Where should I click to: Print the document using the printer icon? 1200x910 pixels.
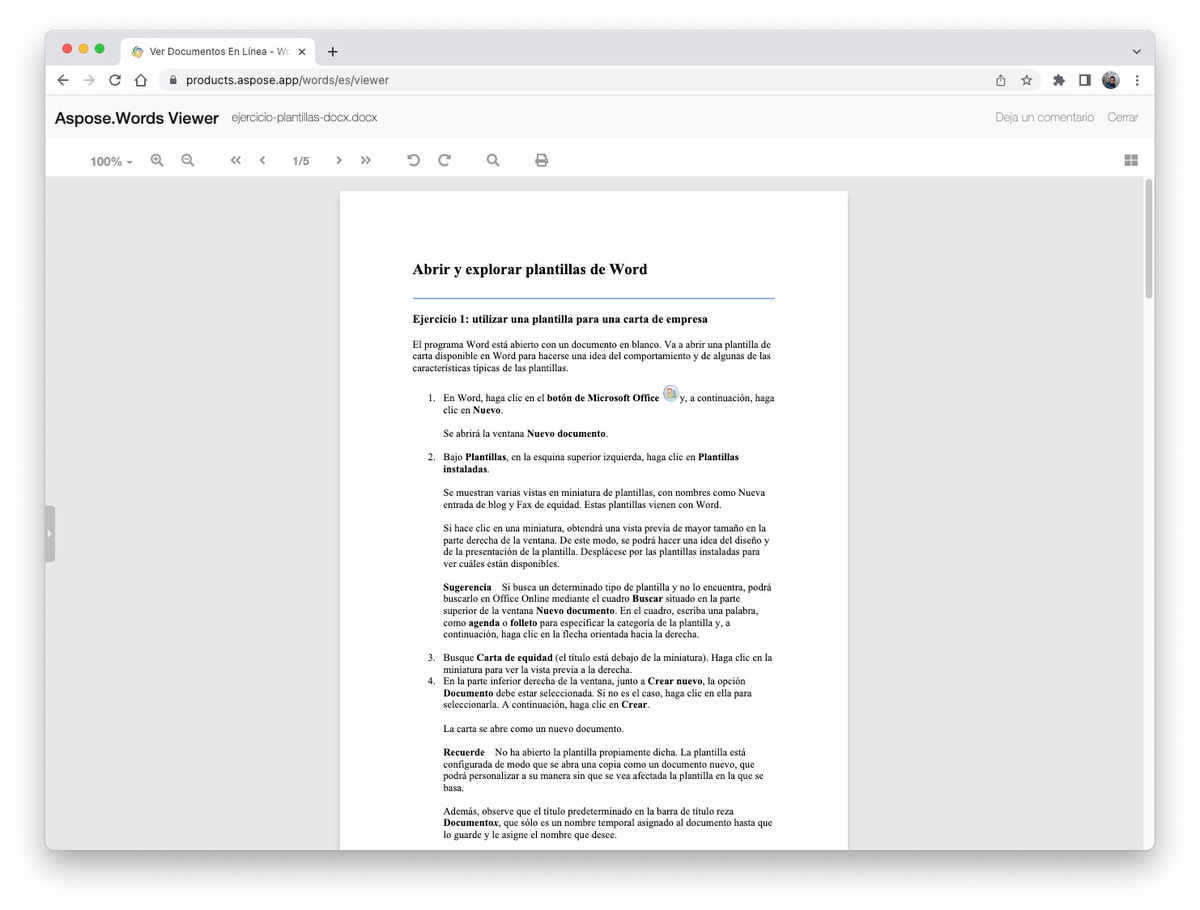(x=541, y=160)
